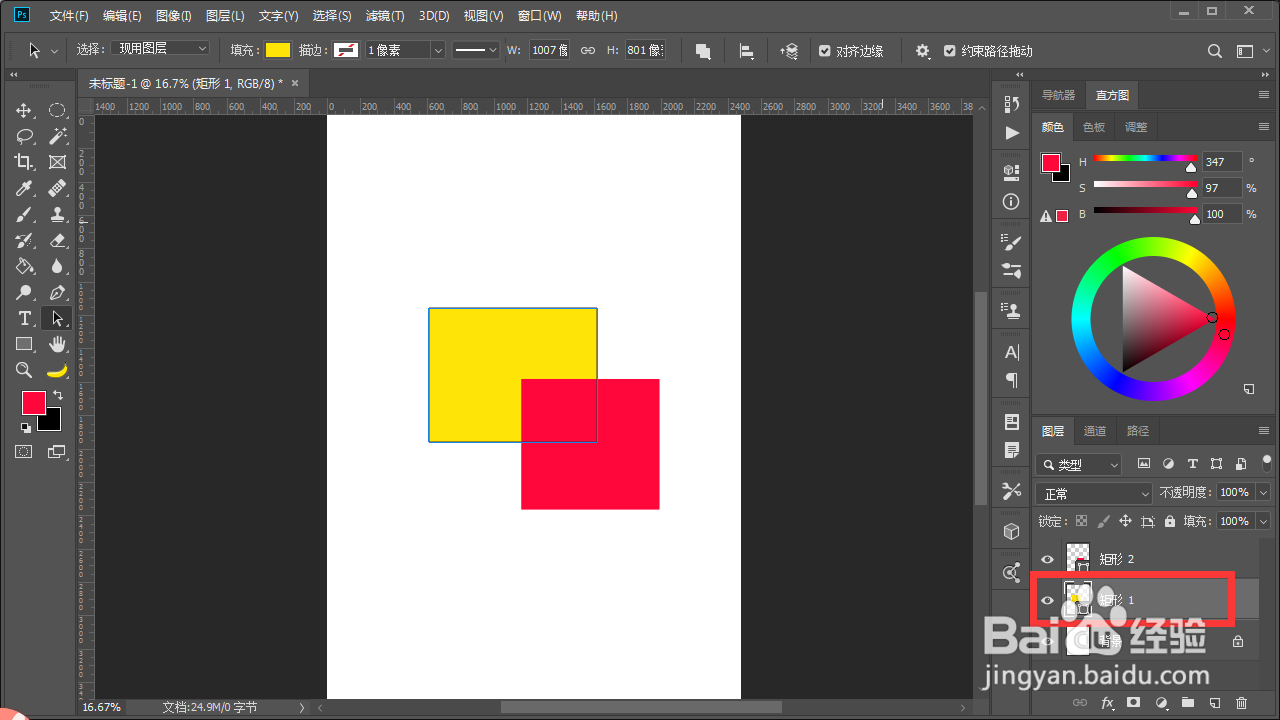Select the Hand tool
Viewport: 1280px width, 720px height.
(x=57, y=344)
